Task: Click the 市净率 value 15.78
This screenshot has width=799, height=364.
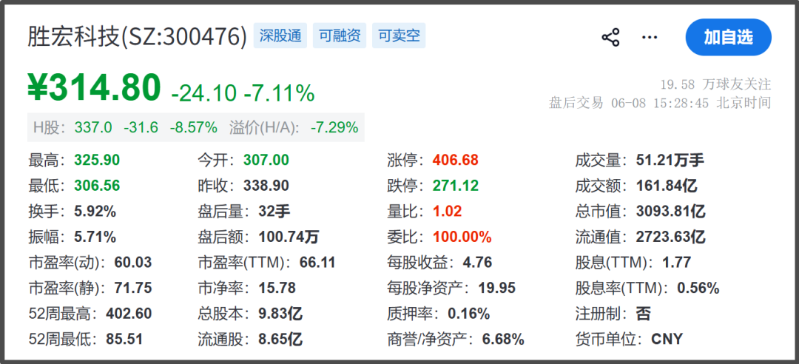Action: coord(277,288)
